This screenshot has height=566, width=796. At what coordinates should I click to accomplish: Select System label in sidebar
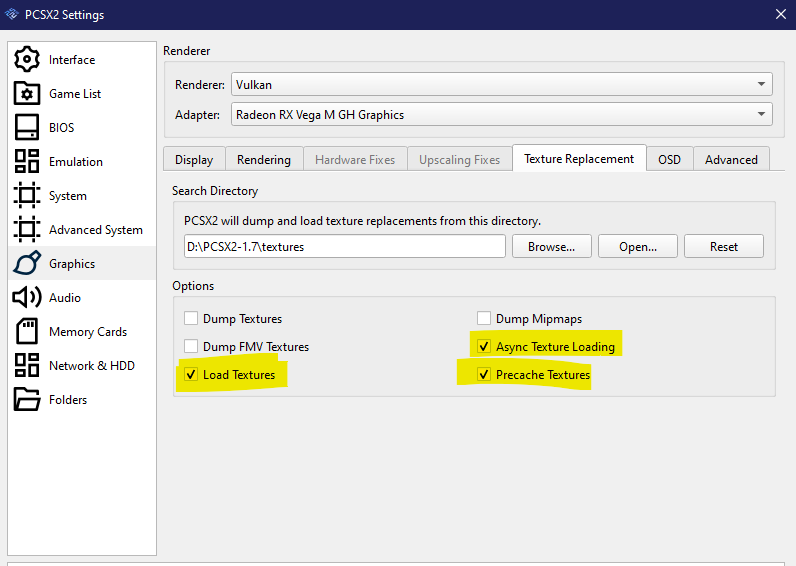68,196
